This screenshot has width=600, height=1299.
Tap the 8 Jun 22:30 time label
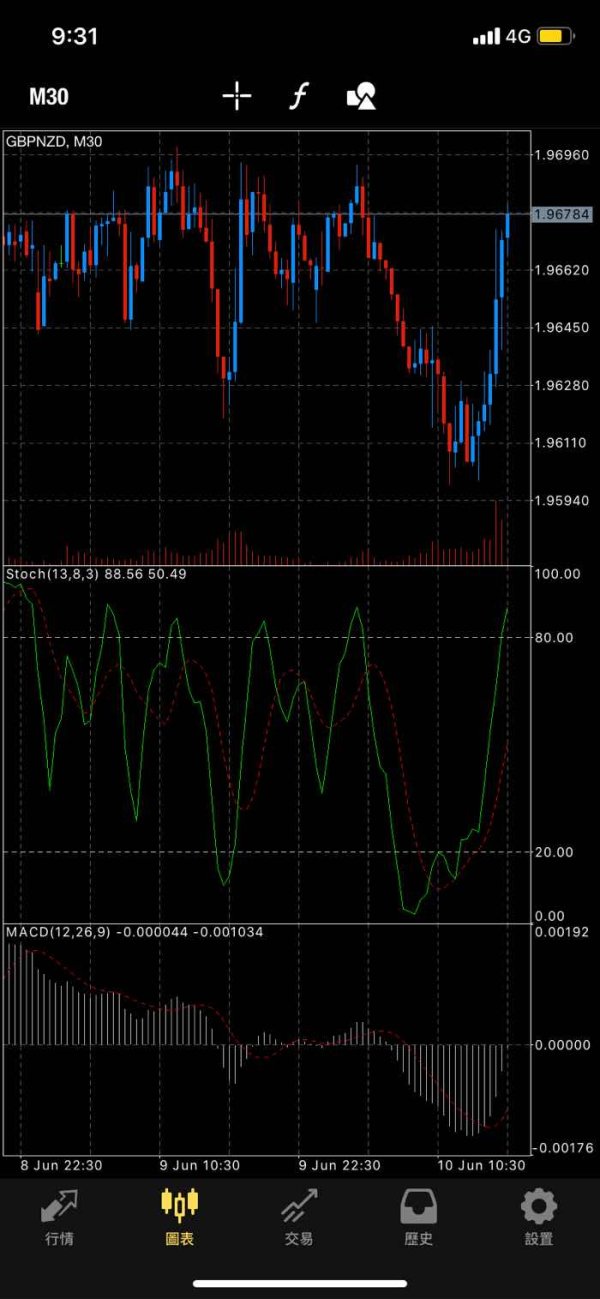[62, 1165]
